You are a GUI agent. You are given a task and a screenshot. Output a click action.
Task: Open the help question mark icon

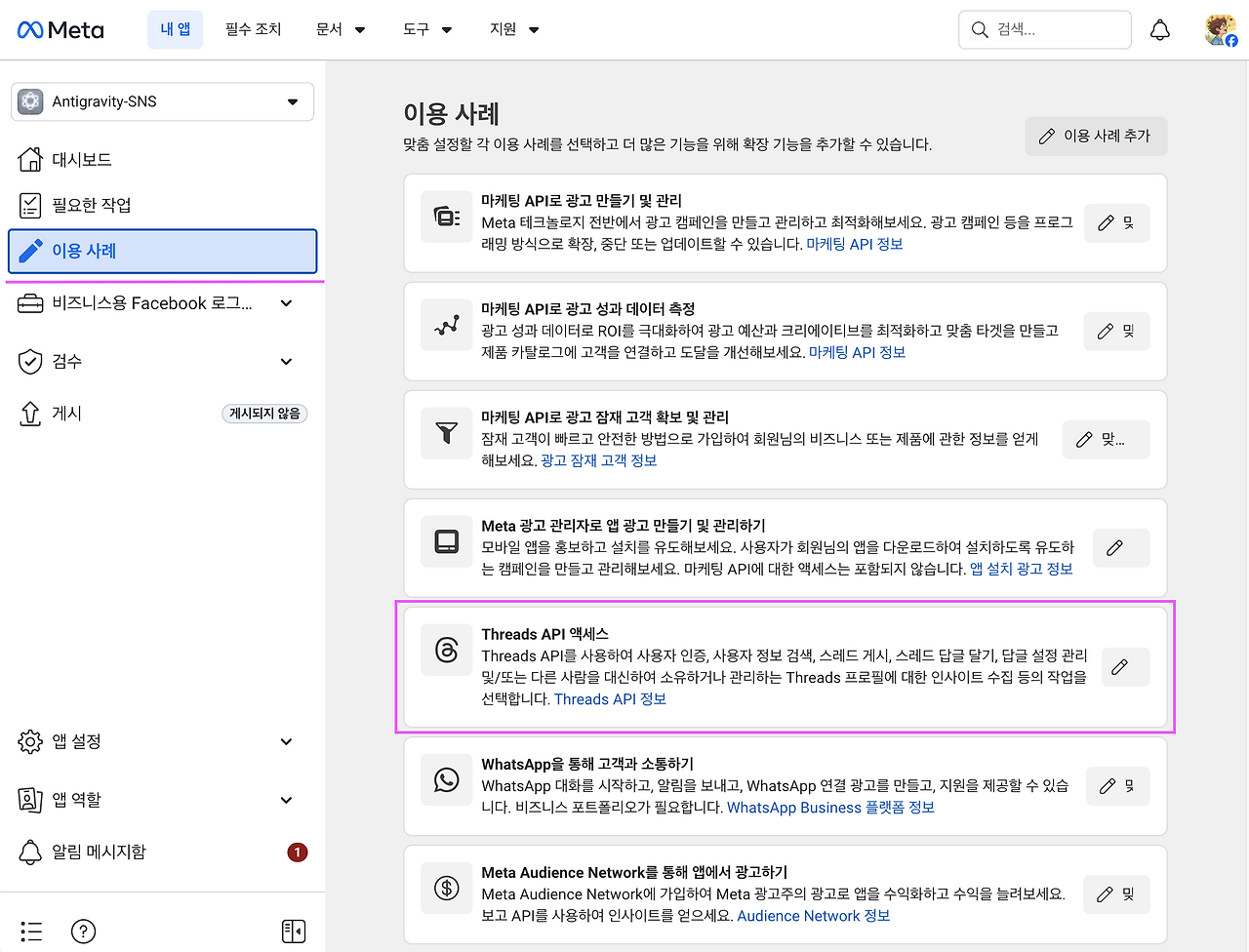click(x=84, y=932)
